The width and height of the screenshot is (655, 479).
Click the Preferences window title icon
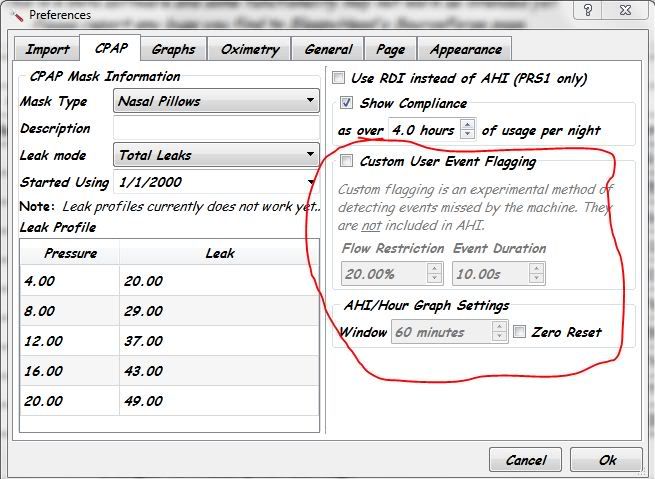[x=13, y=15]
